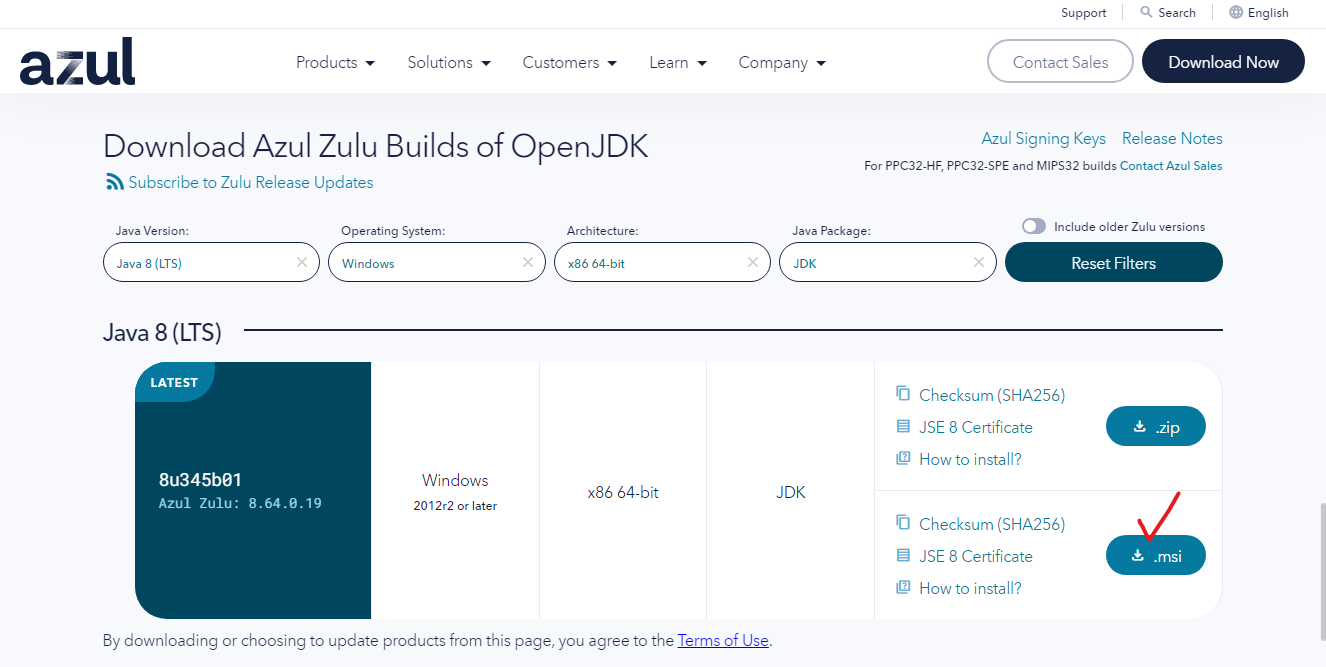This screenshot has height=667, width=1326.
Task: Click certificate icon in .zip row
Action: pyautogui.click(x=903, y=426)
